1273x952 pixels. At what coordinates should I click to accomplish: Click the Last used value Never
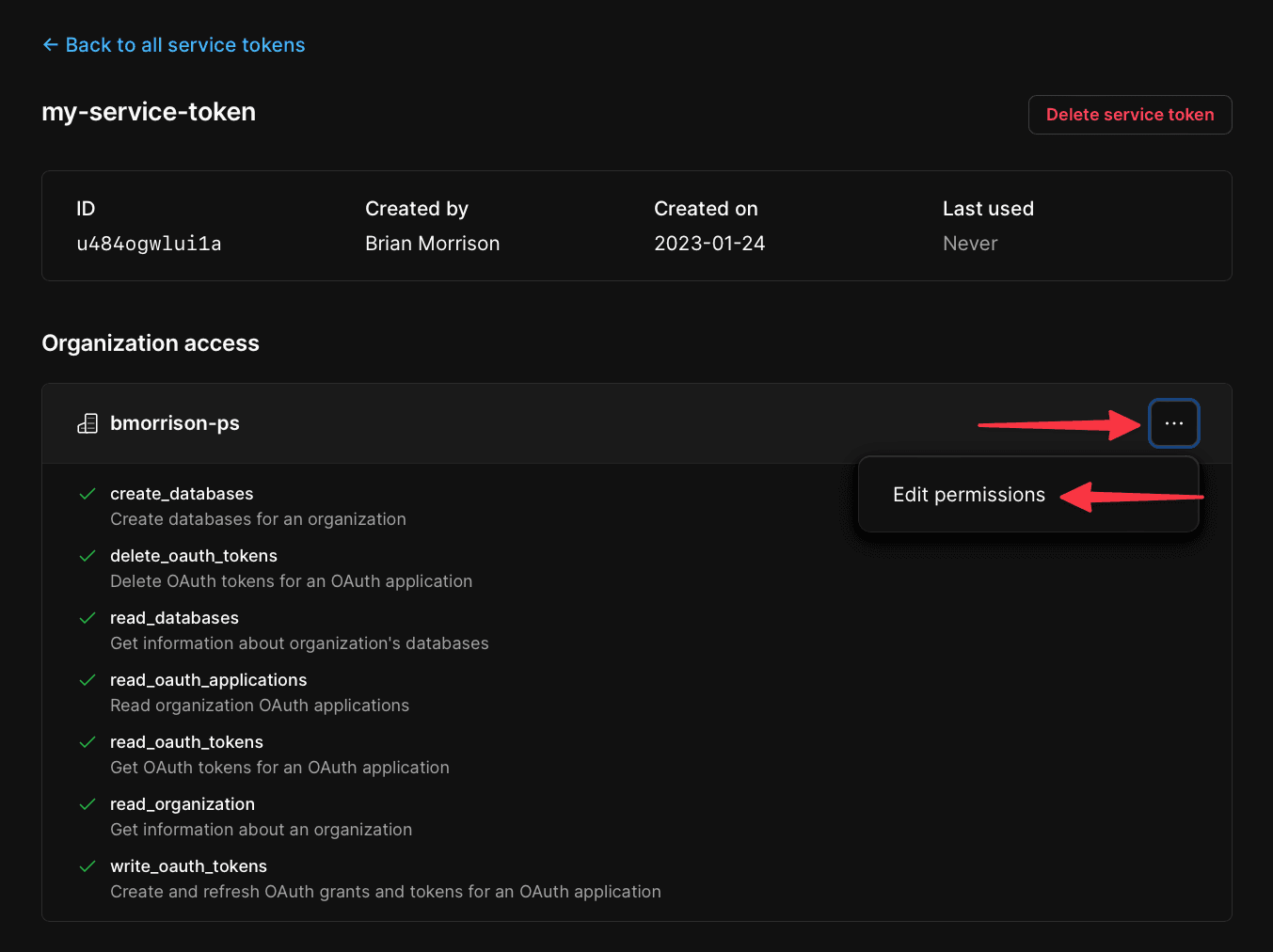pyautogui.click(x=970, y=244)
